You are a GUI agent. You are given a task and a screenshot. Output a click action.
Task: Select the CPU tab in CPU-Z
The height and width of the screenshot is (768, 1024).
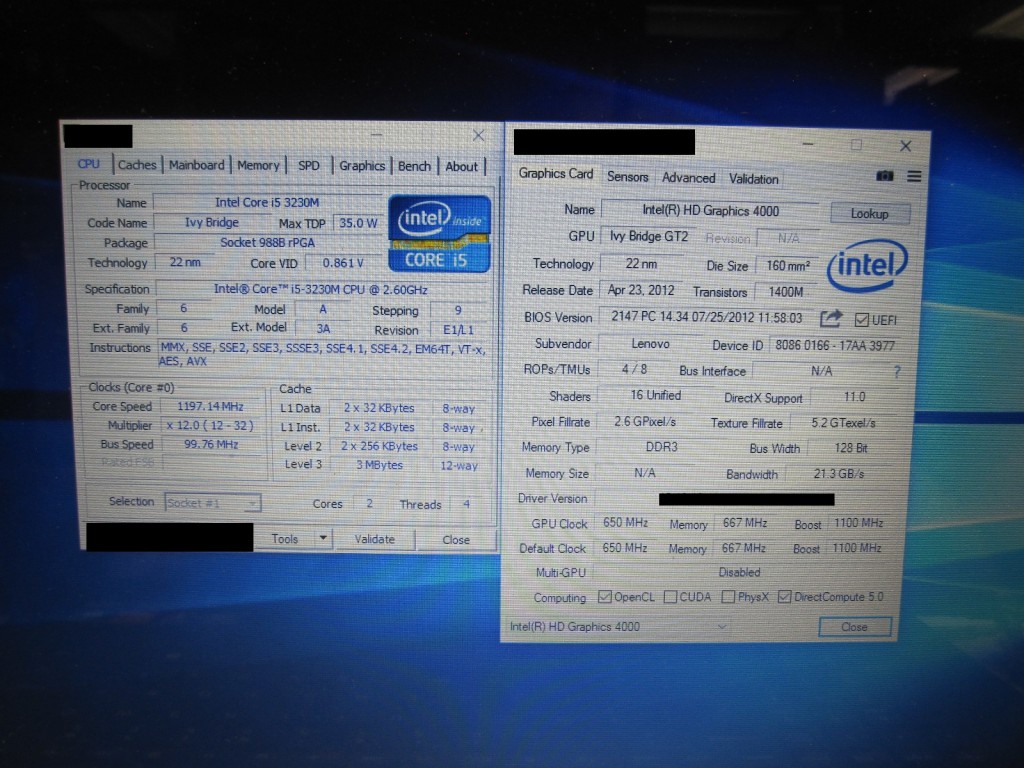click(x=88, y=164)
